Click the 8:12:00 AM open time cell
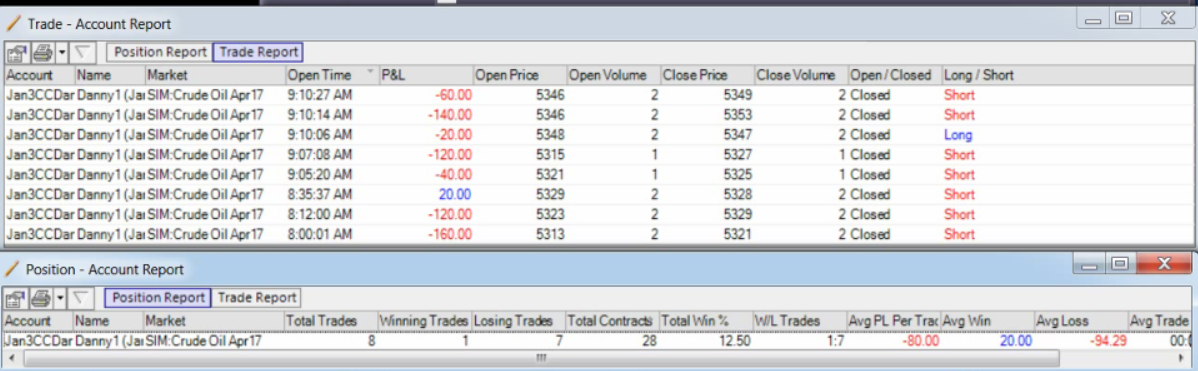Image resolution: width=1198 pixels, height=371 pixels. click(x=320, y=214)
